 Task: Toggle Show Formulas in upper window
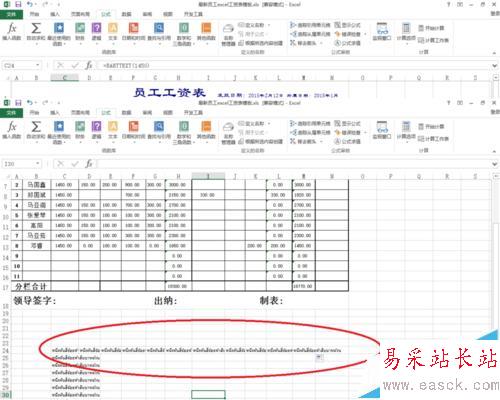point(348,25)
